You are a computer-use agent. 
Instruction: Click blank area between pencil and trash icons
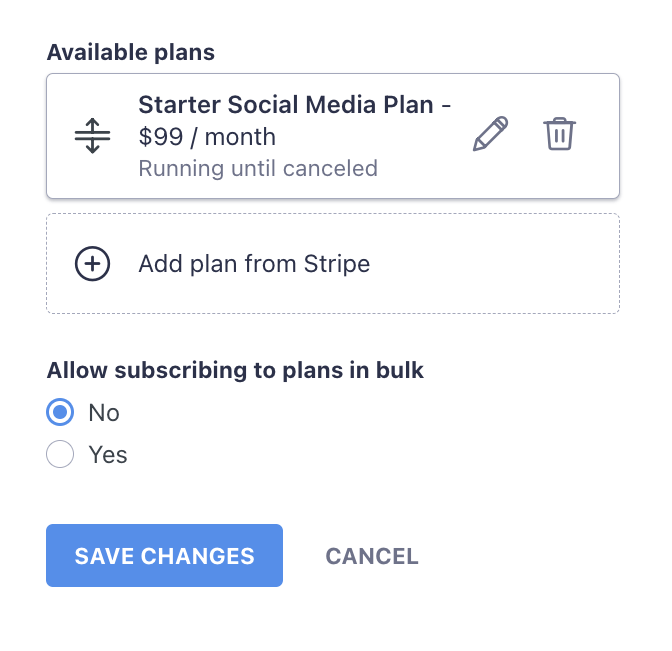tap(526, 134)
